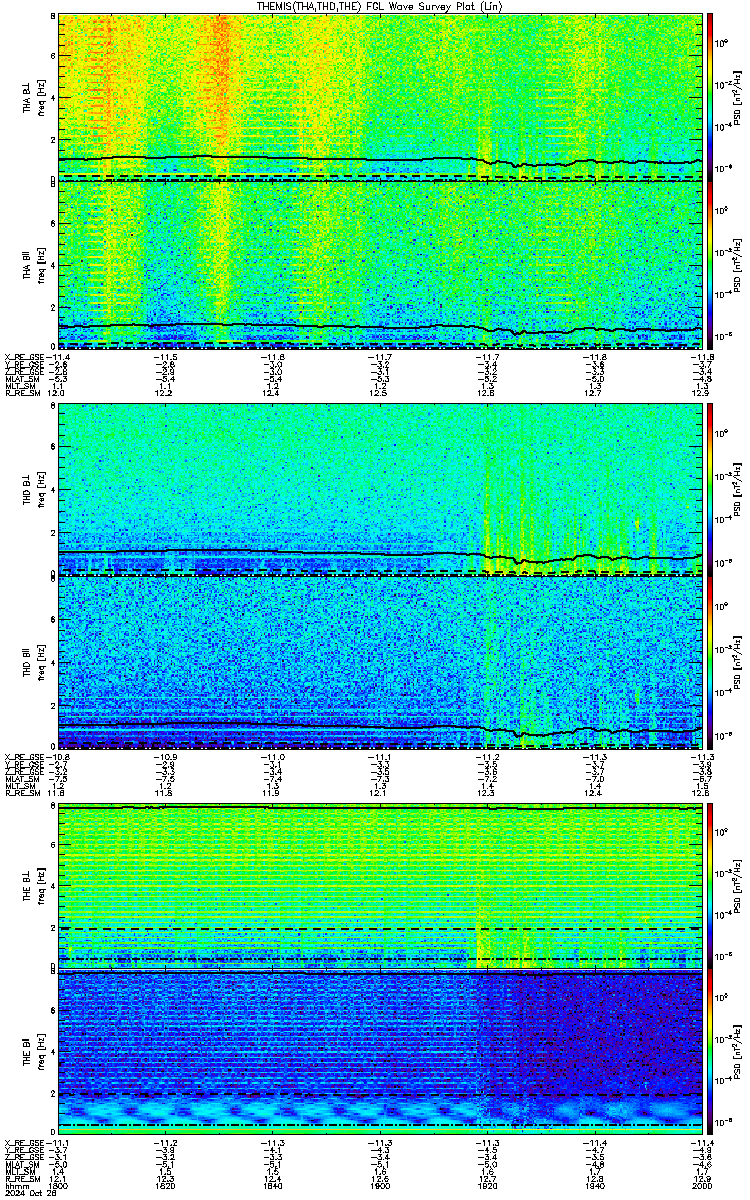Click the 1920 time tick label
The width and height of the screenshot is (750, 1200).
(x=487, y=1187)
